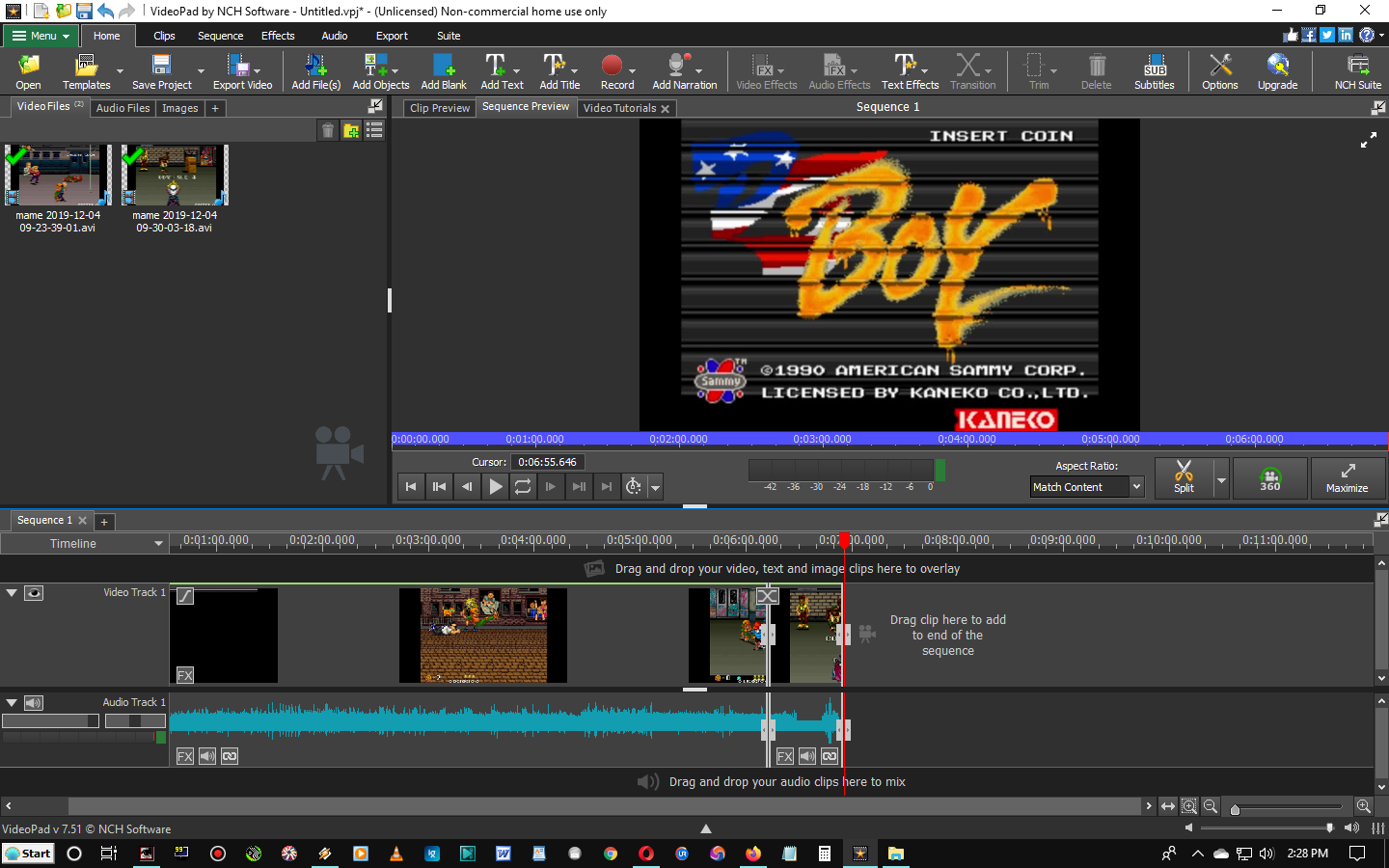Add a new sequence with the plus tab

pos(104,522)
